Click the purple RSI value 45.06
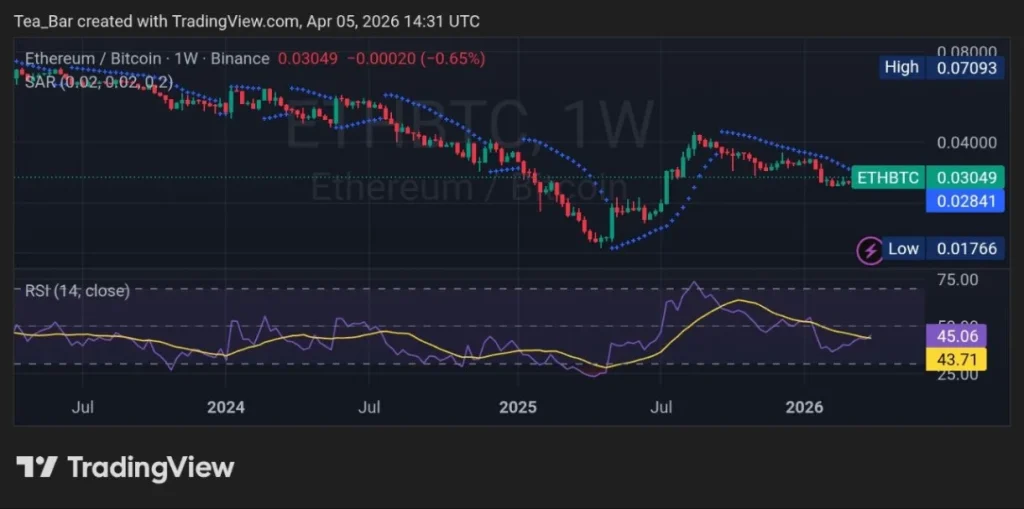The width and height of the screenshot is (1024, 509). 956,336
